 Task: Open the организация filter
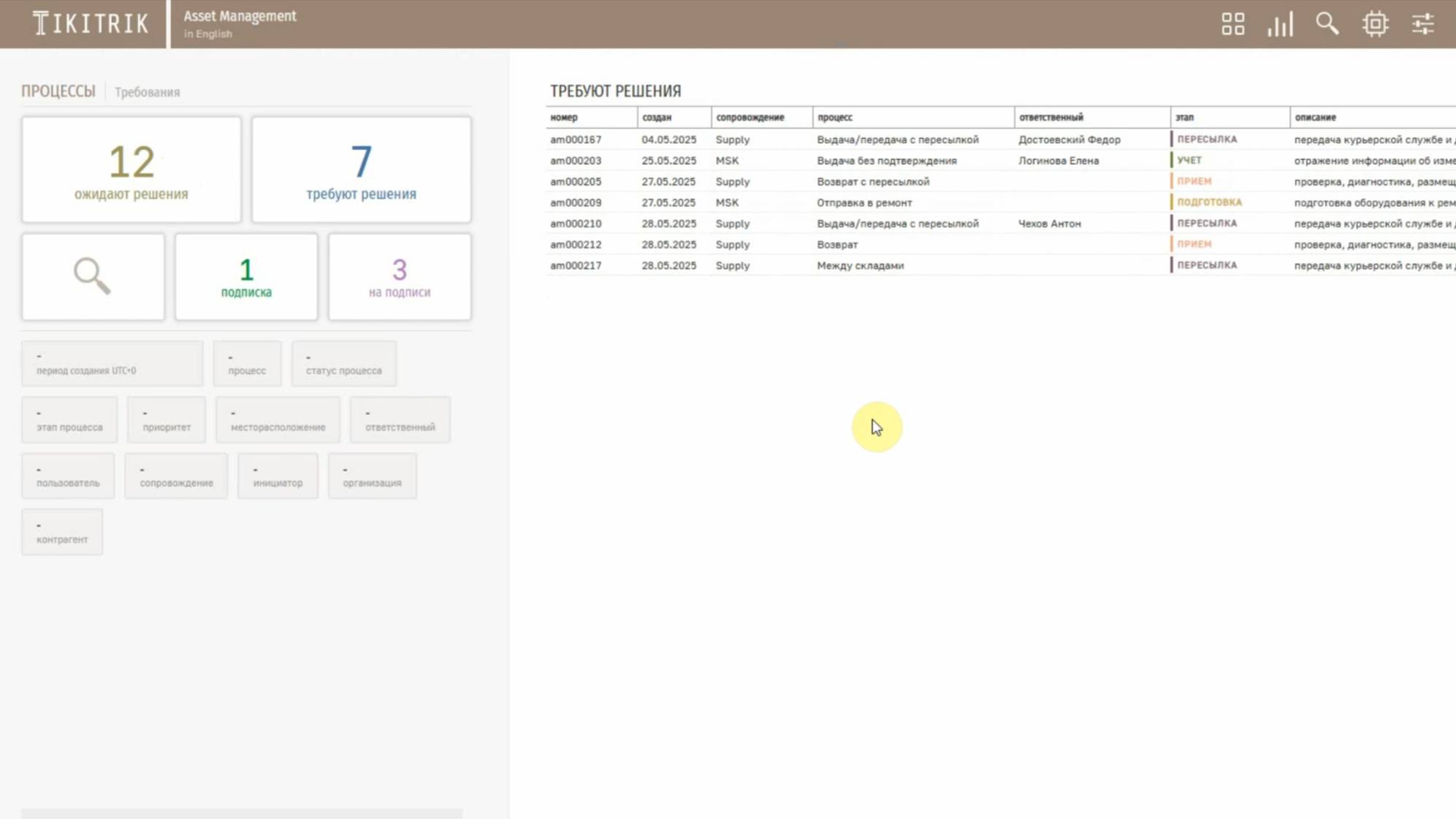pos(373,476)
